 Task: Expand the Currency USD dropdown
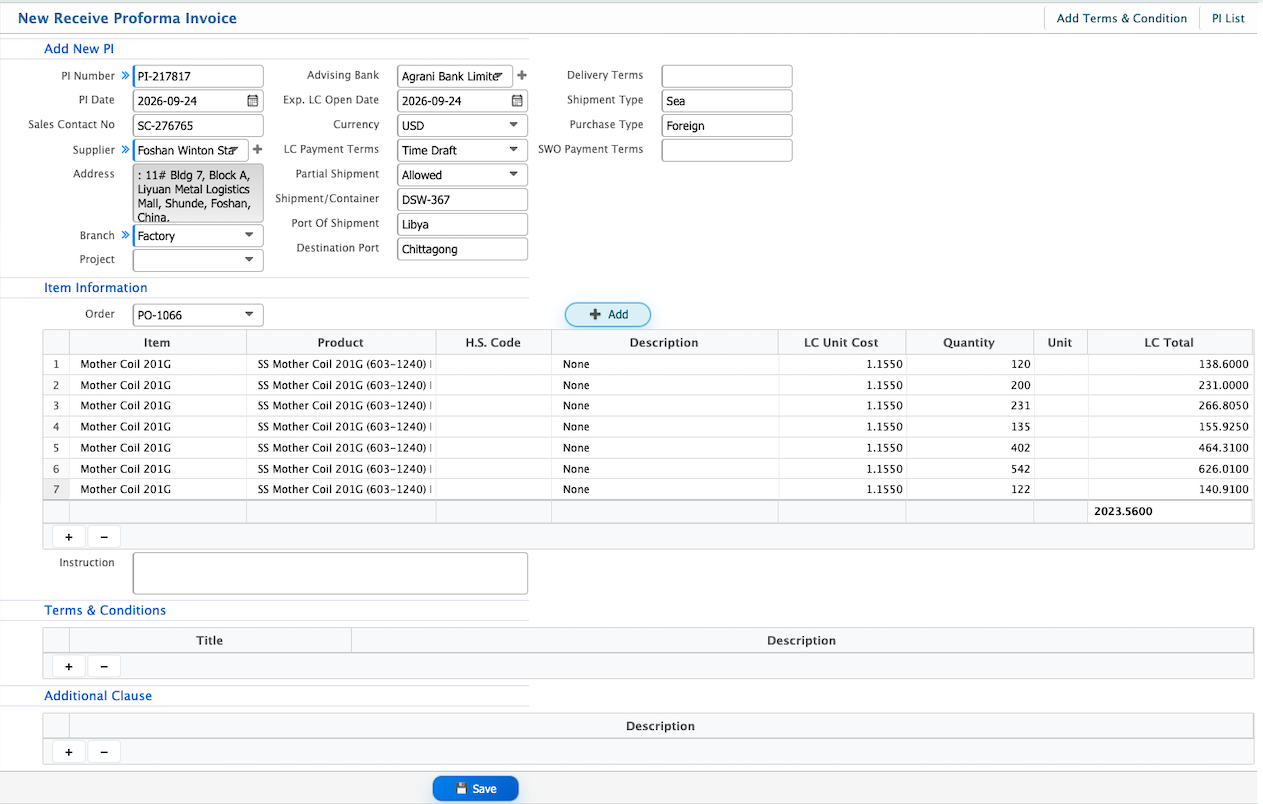pos(462,125)
